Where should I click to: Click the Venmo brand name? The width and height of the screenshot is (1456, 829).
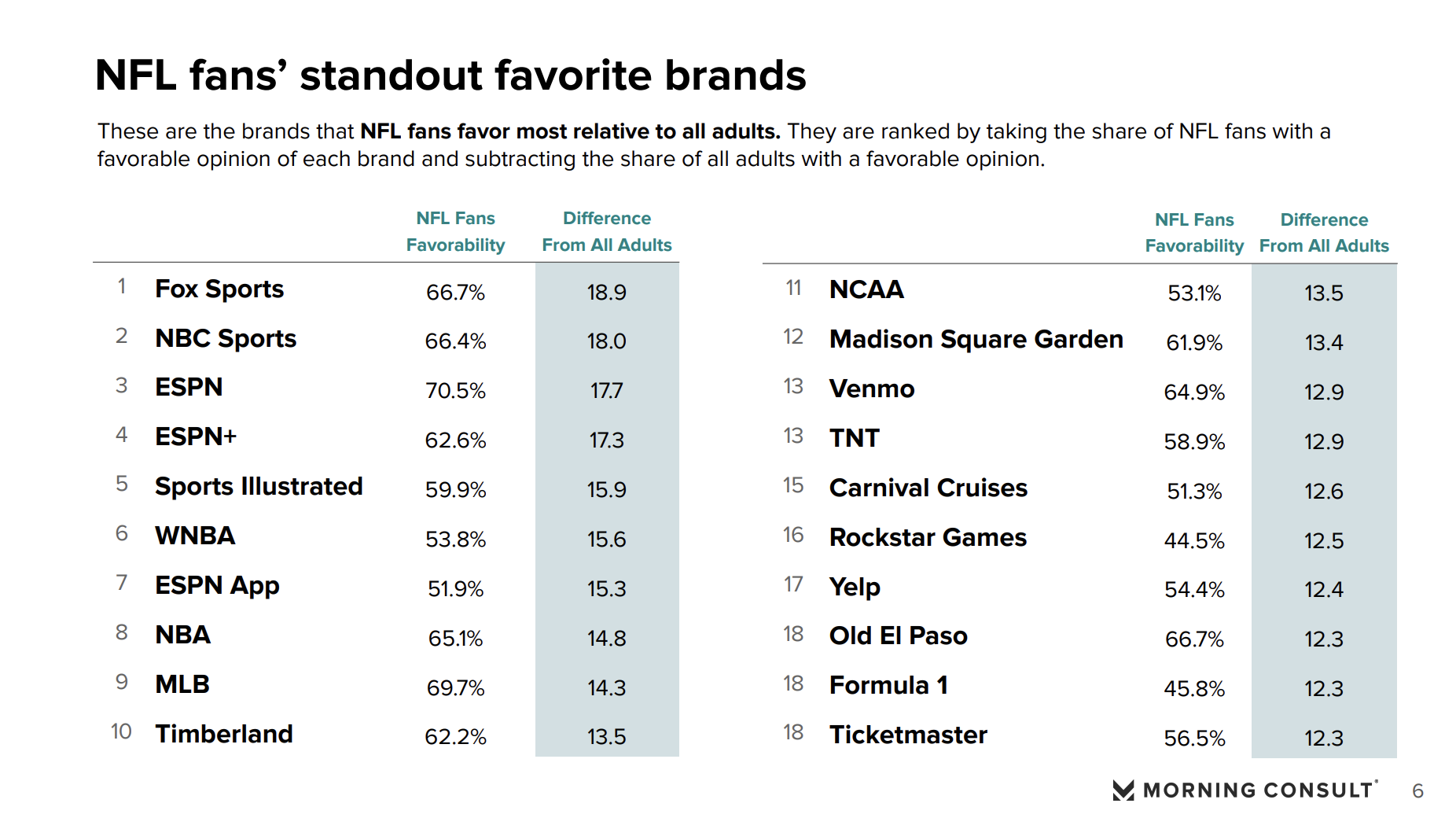[872, 389]
